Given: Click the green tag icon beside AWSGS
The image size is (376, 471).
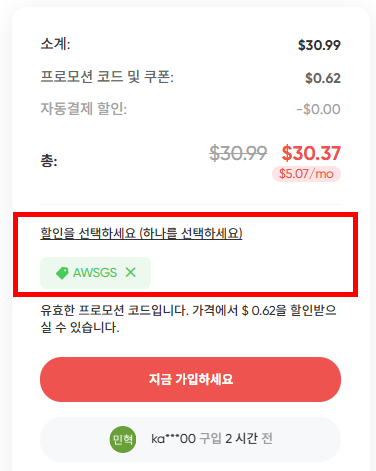Looking at the screenshot, I should pyautogui.click(x=62, y=273).
